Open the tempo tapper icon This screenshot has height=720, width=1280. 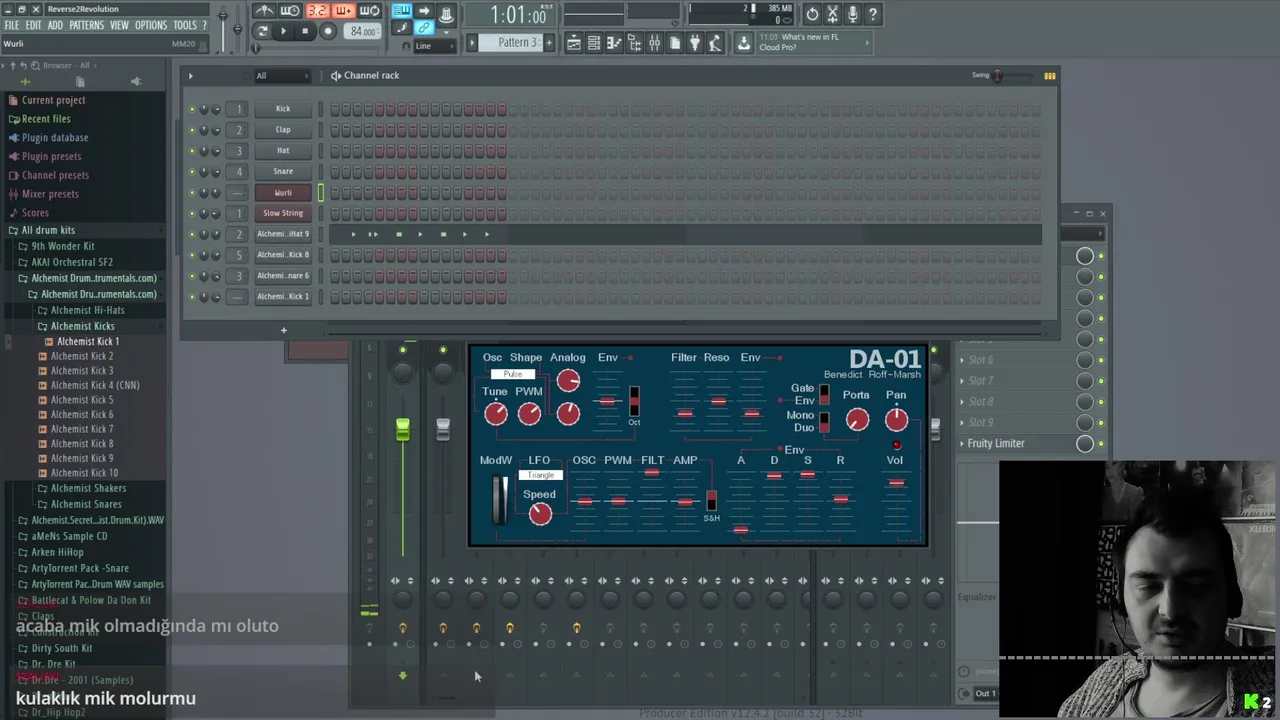coord(714,43)
